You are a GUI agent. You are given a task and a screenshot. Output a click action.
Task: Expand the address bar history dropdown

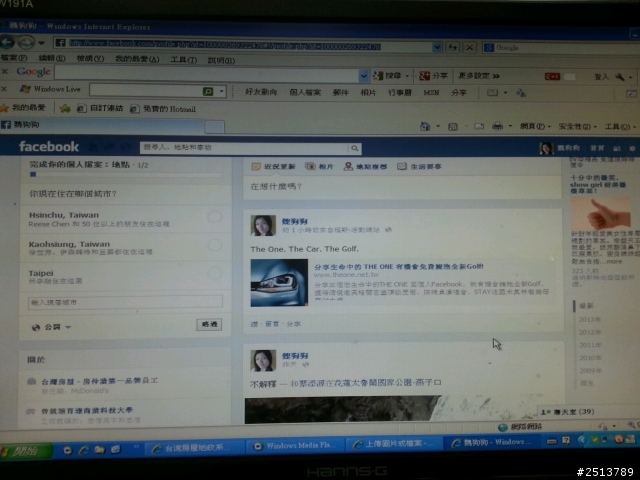point(437,47)
